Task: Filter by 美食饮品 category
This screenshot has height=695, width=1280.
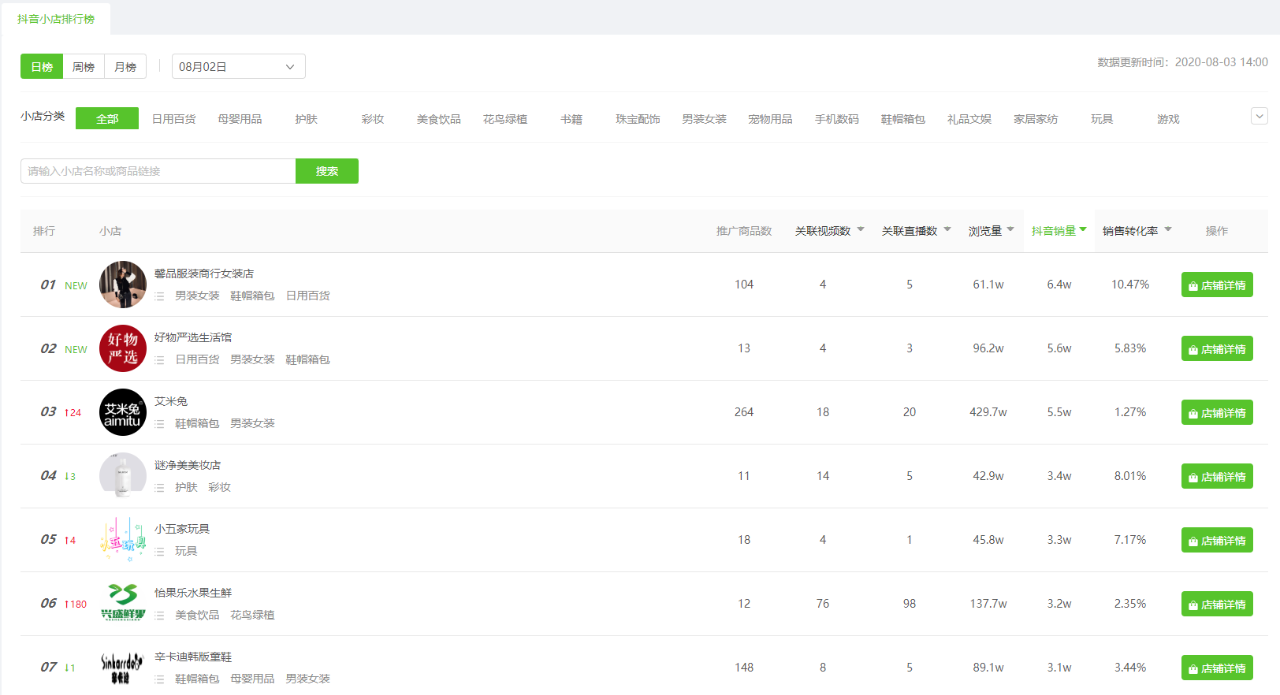Action: click(x=439, y=119)
